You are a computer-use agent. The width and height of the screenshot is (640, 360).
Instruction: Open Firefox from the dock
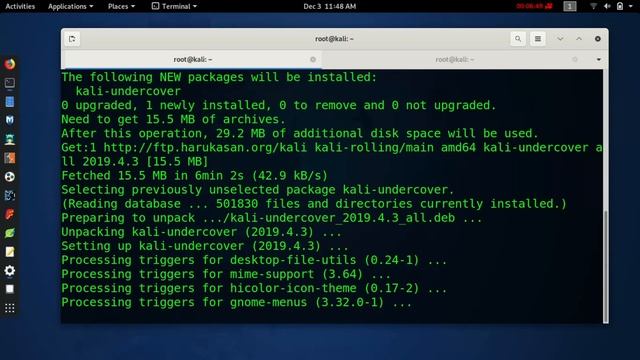(10, 64)
